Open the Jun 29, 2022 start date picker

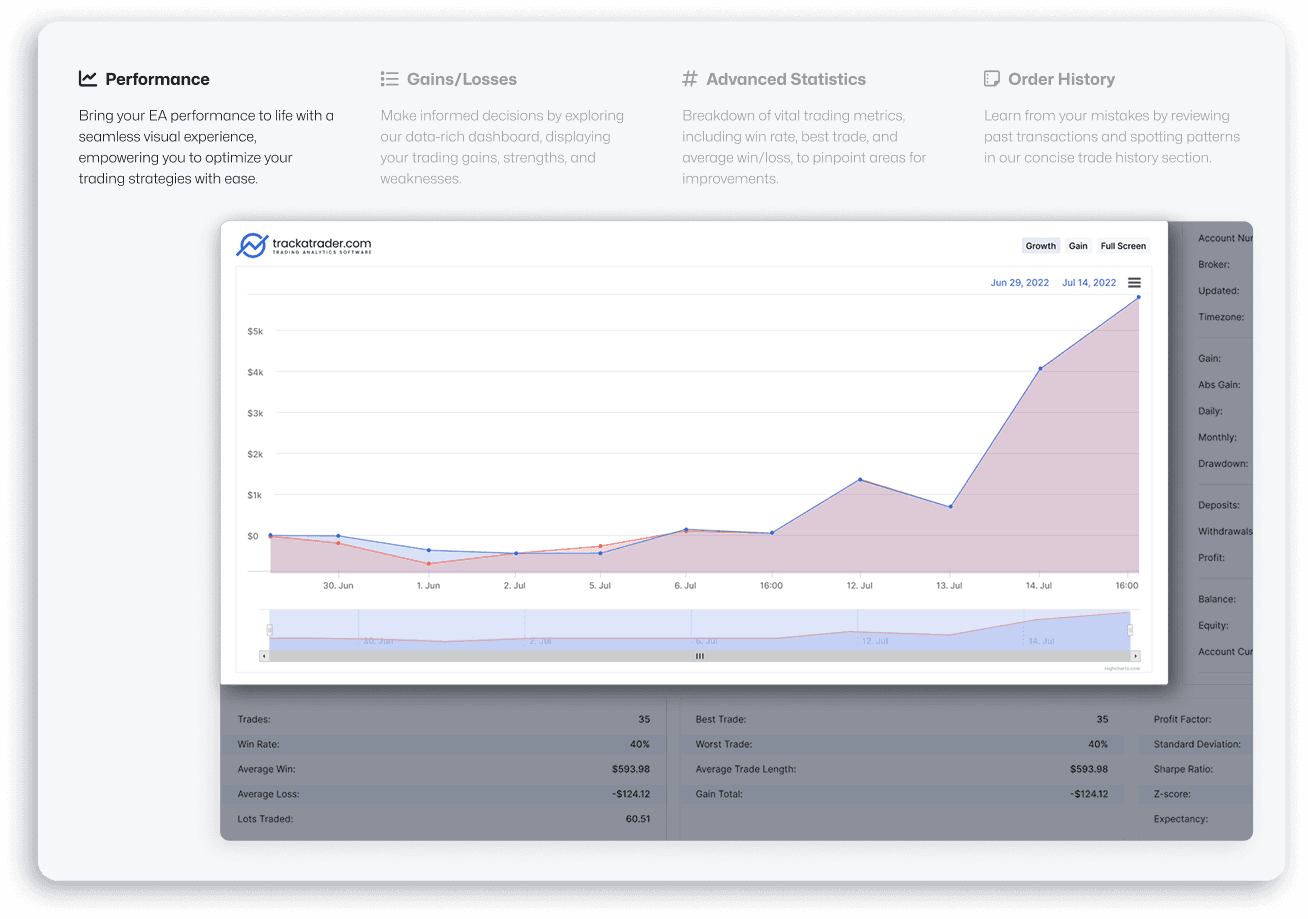click(1019, 283)
